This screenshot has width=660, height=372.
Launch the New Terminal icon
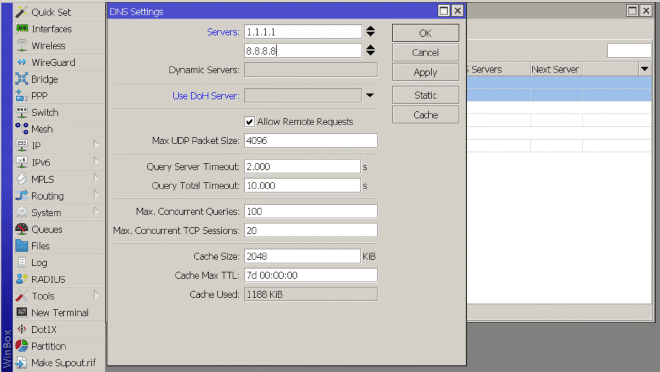[x=21, y=312]
